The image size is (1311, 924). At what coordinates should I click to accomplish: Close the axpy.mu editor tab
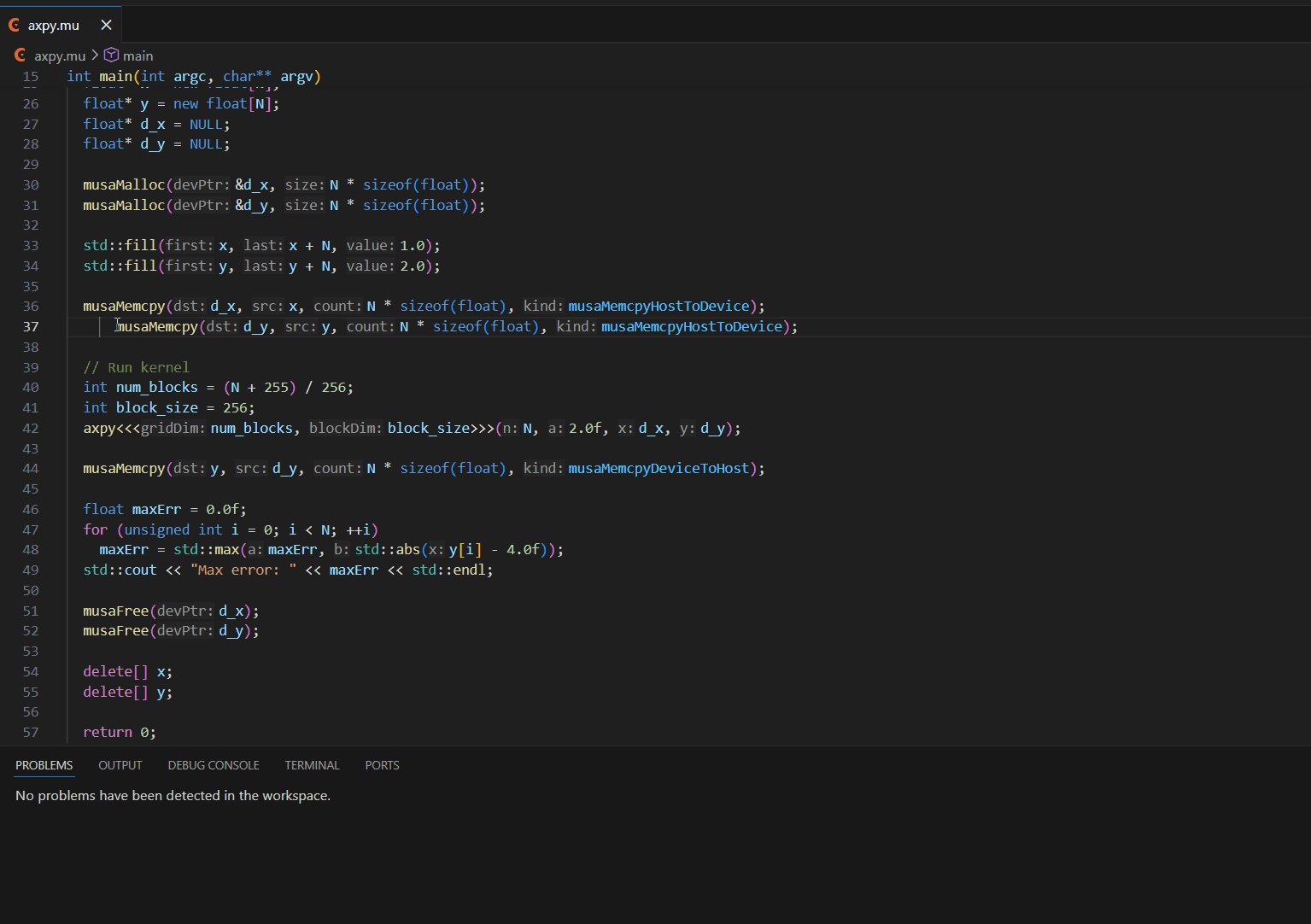[x=106, y=25]
